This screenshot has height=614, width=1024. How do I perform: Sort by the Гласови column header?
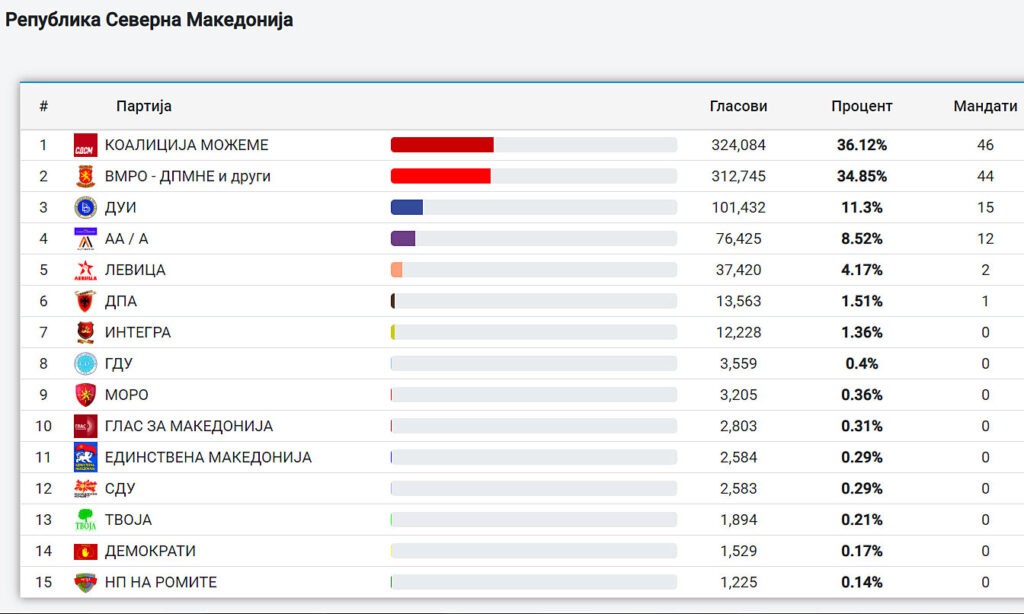(x=738, y=106)
